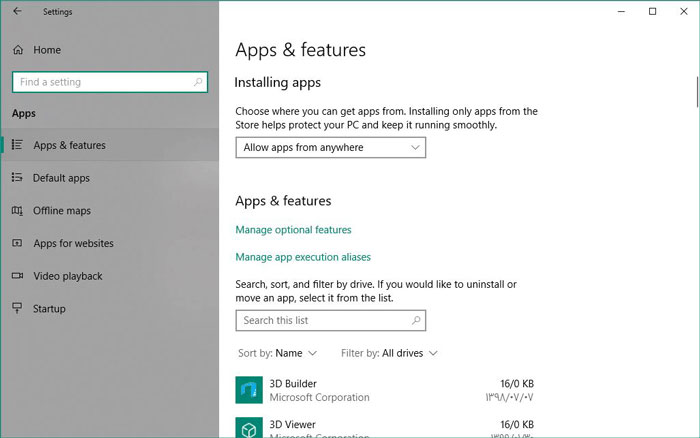Click the Video playback camera icon
Viewport: 700px width, 438px height.
click(17, 276)
